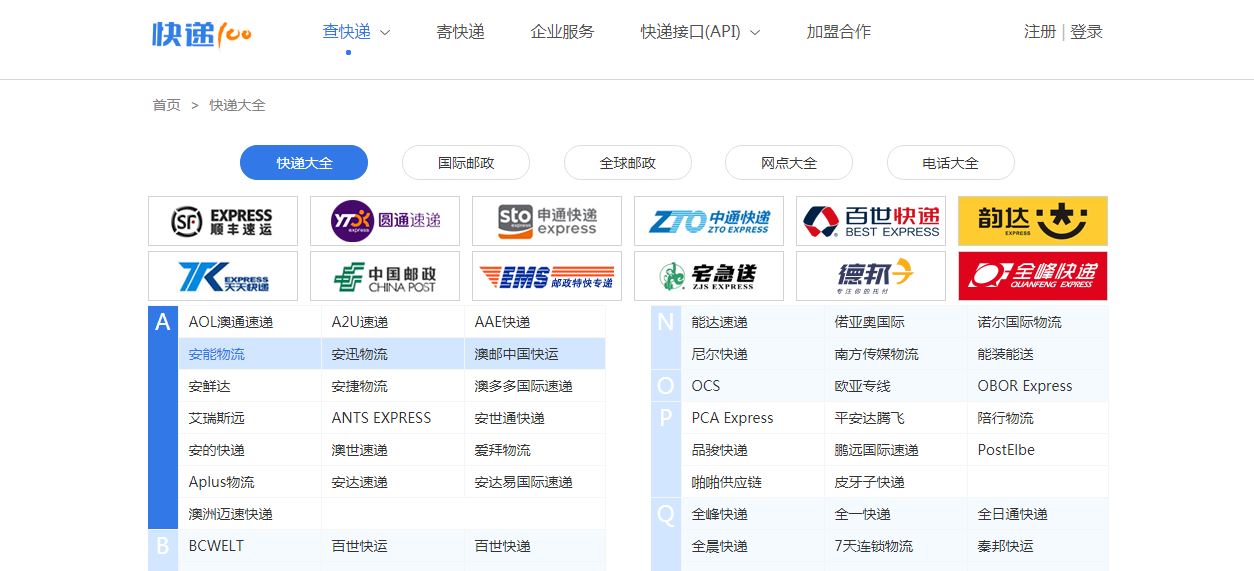Viewport: 1254px width, 571px height.
Task: Switch to the 网点大全 tab
Action: [x=789, y=163]
